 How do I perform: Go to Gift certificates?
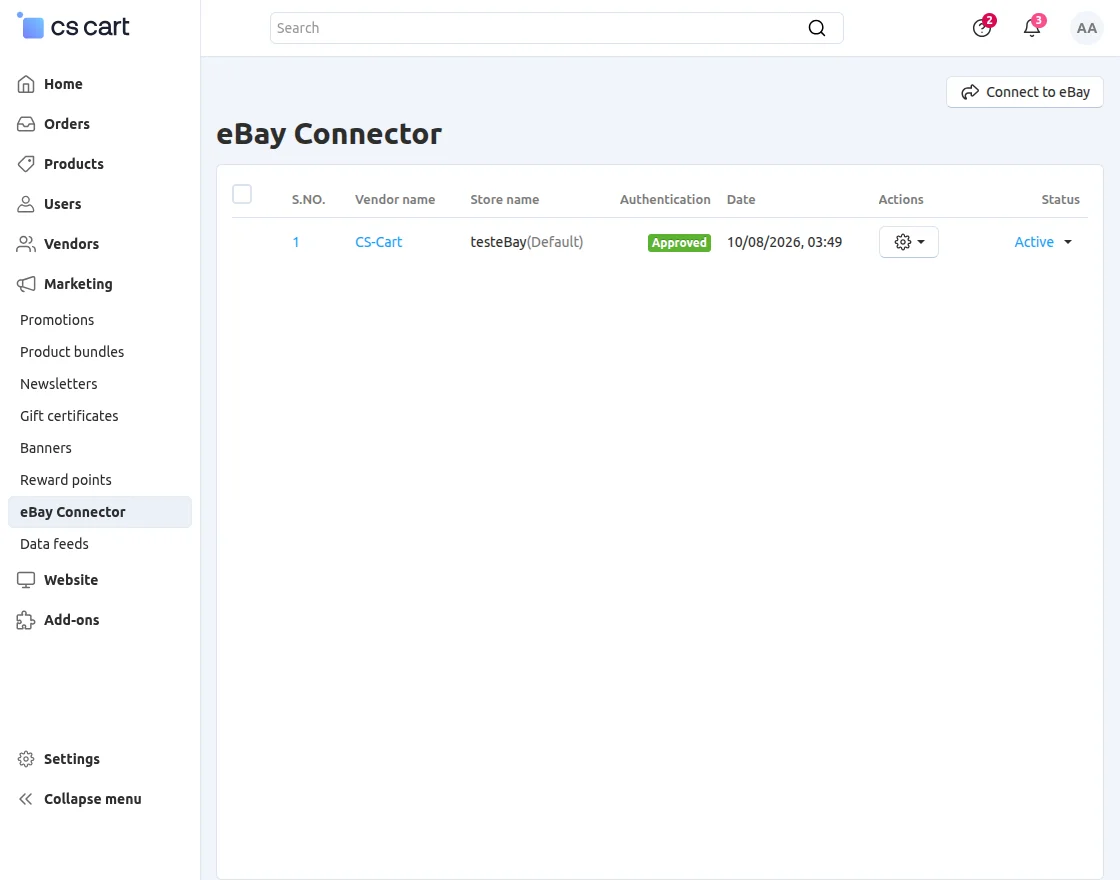pos(69,416)
